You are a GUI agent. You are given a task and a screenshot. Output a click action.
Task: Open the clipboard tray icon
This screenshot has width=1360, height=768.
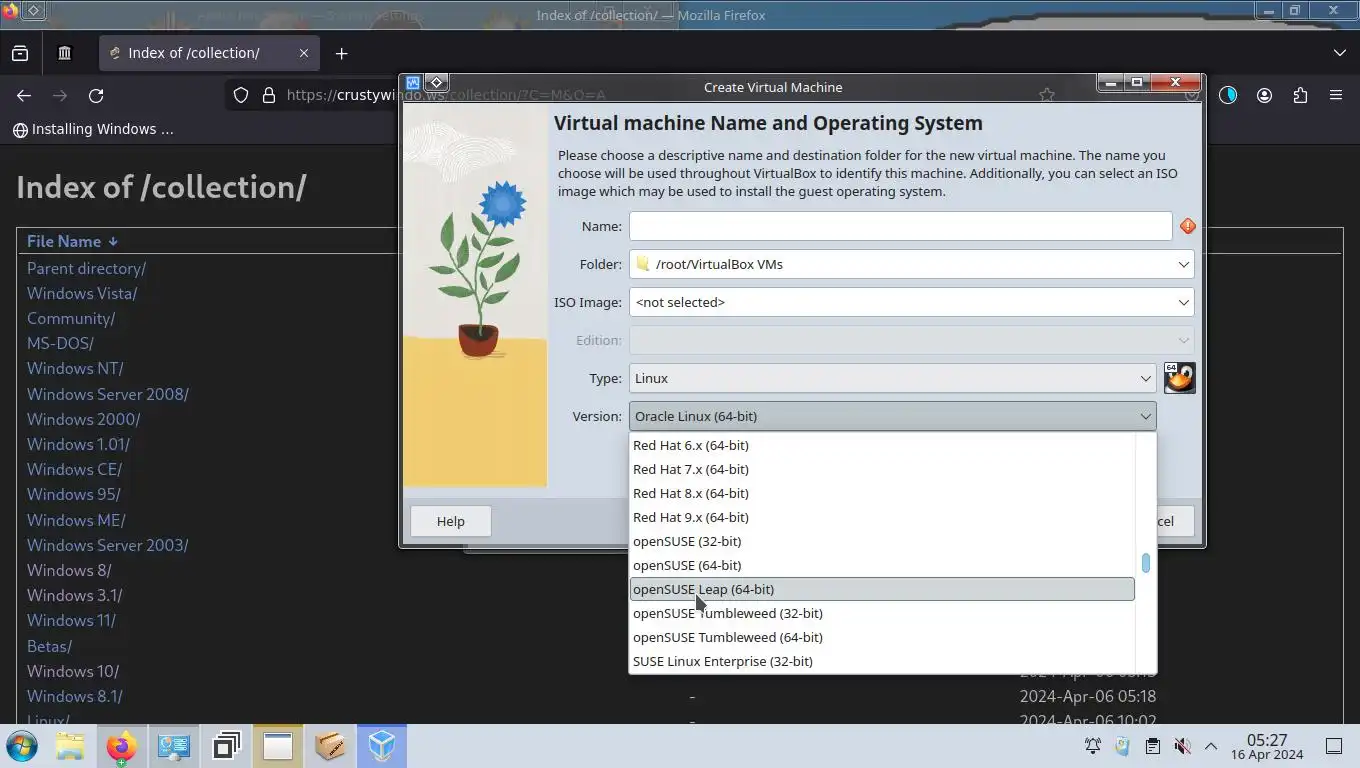click(x=1152, y=746)
